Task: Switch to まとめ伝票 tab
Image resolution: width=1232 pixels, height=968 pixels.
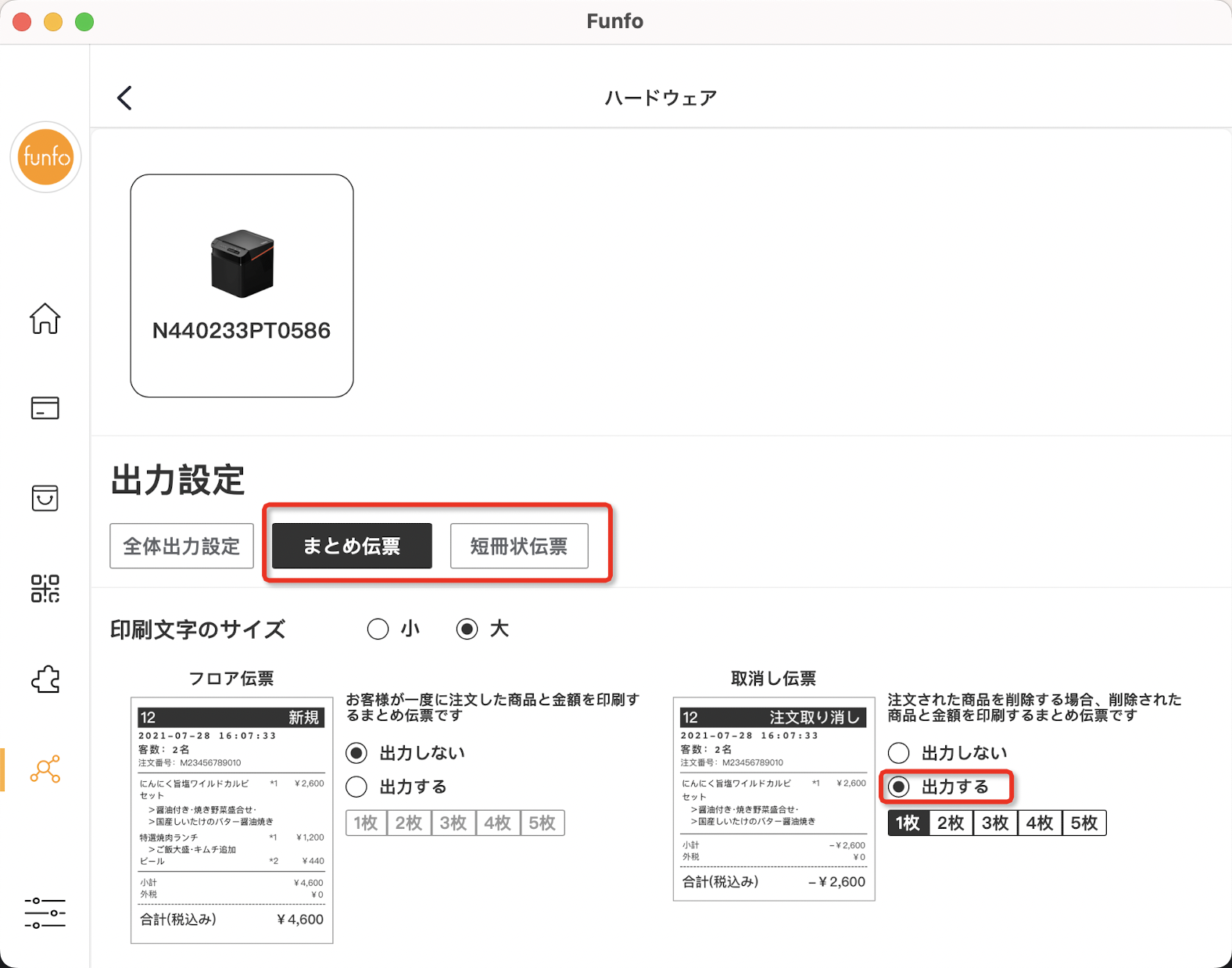Action: point(352,546)
